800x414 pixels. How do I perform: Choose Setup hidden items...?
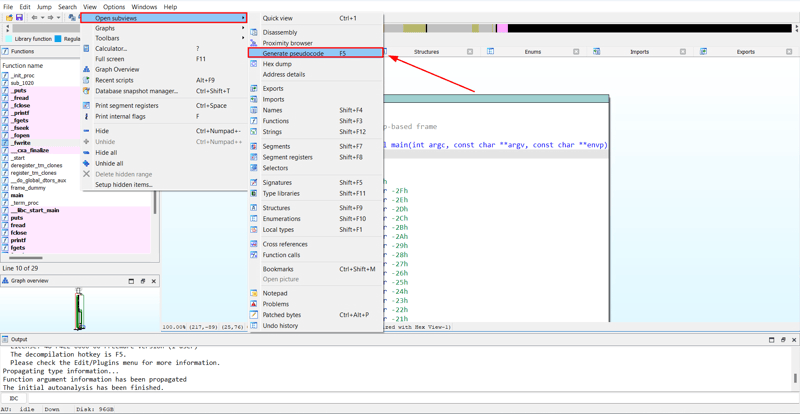(163, 184)
